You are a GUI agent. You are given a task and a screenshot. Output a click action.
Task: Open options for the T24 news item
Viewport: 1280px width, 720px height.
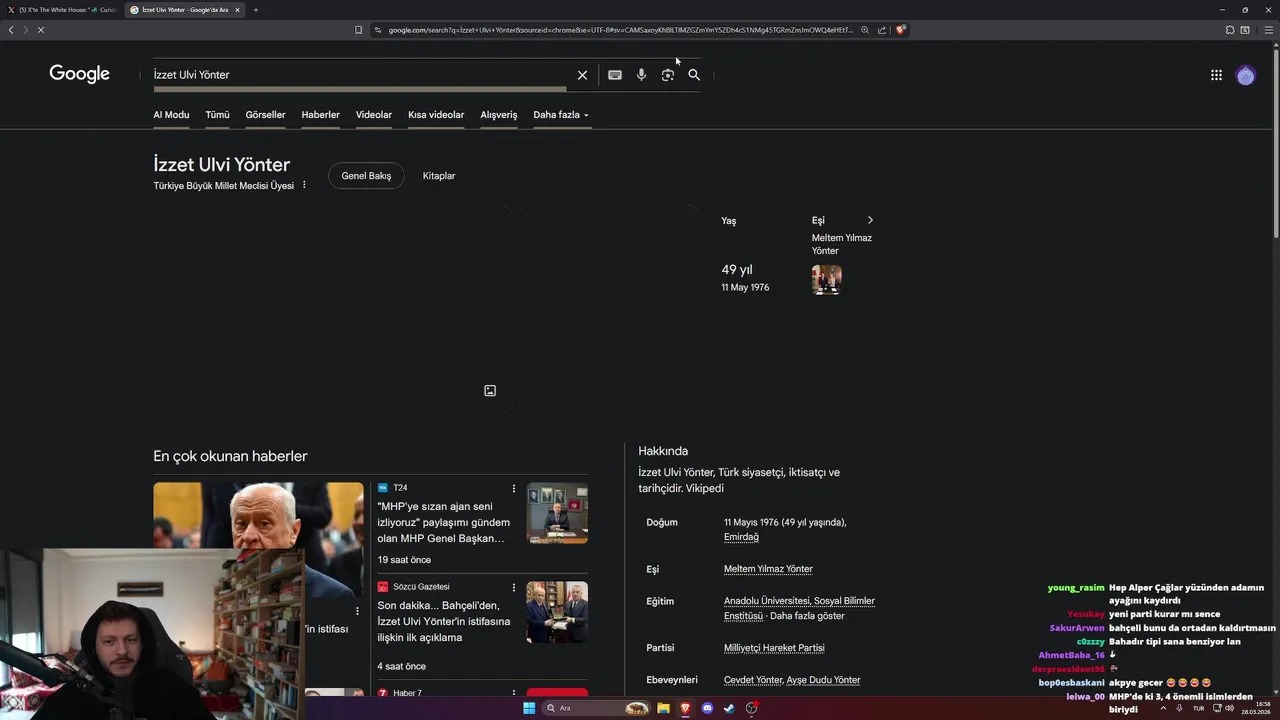point(514,488)
